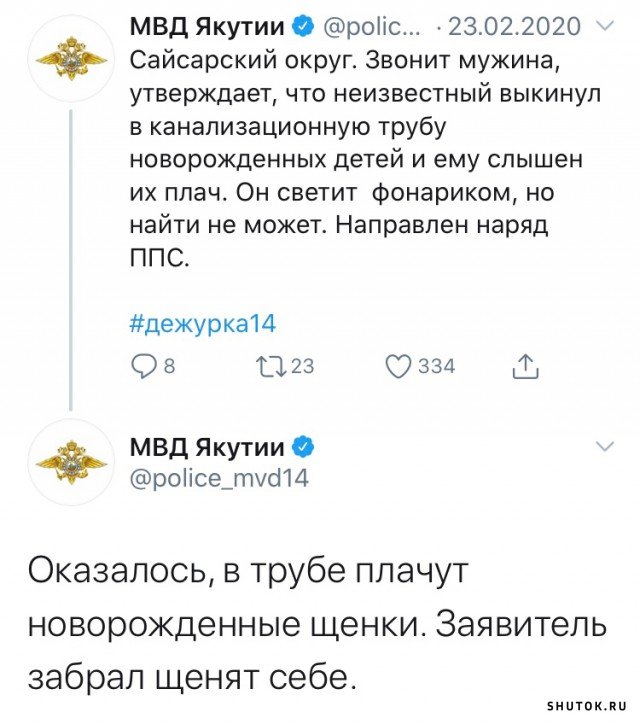Expand the chevron menu on the first tweet
The image size is (640, 724).
(605, 26)
